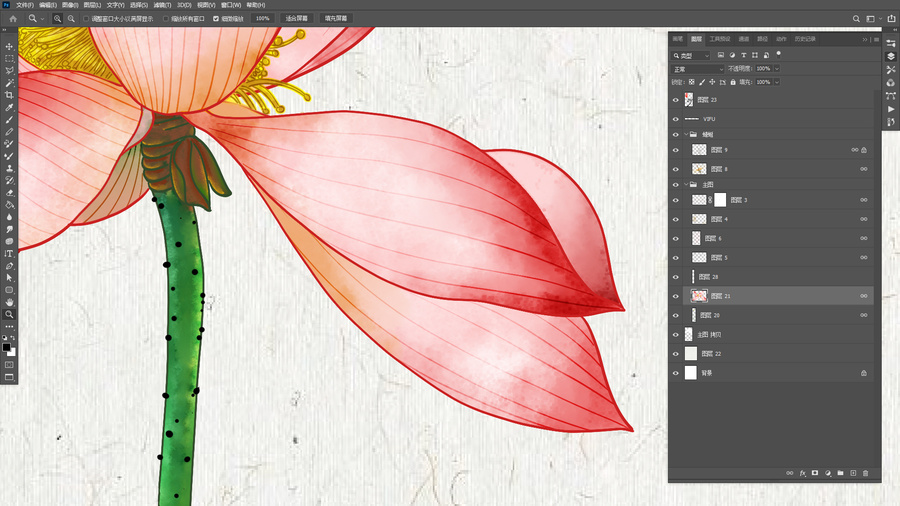This screenshot has width=900, height=506.
Task: Select the Clone Stamp tool
Action: (x=9, y=168)
